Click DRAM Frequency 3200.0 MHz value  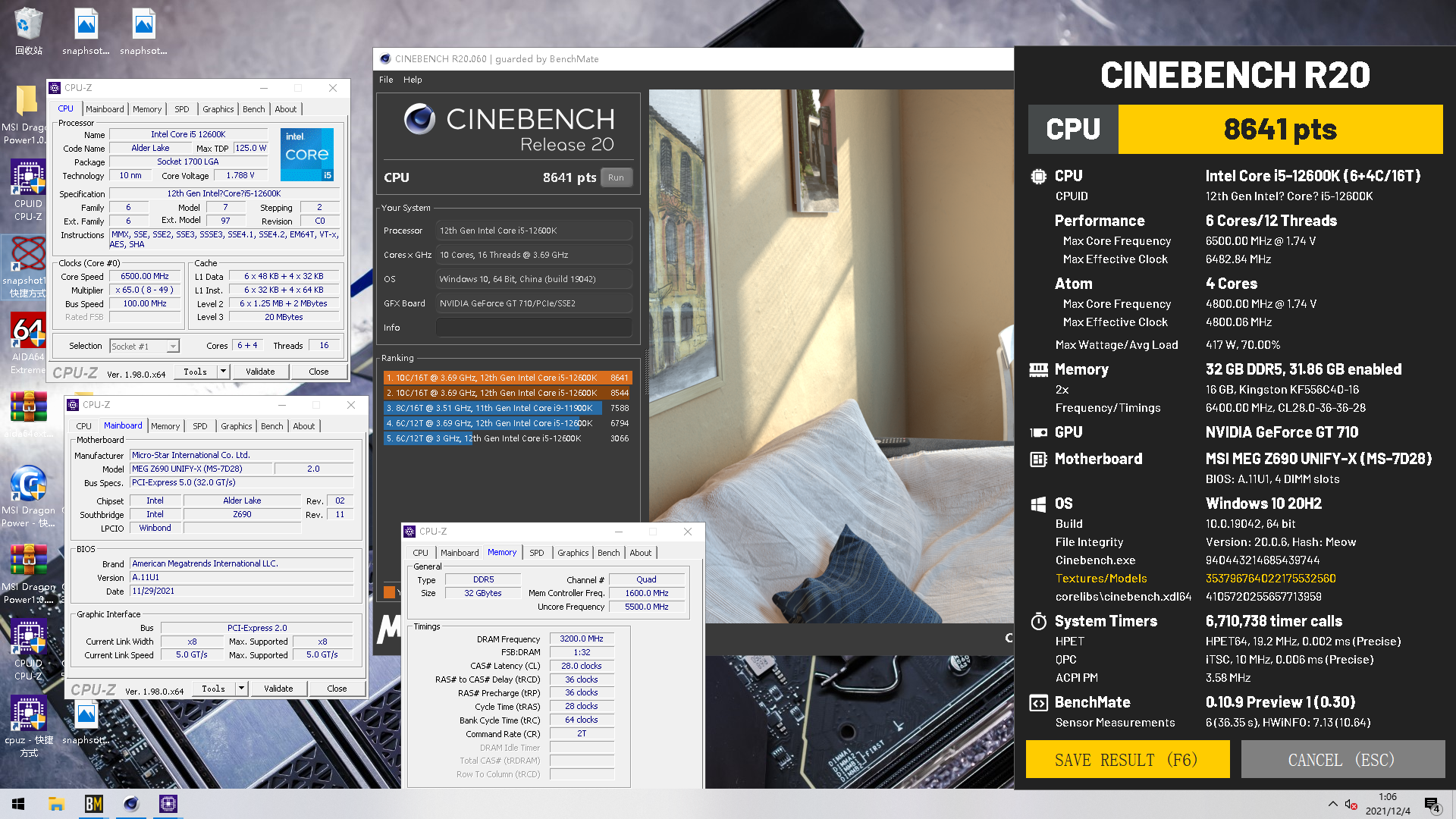582,639
